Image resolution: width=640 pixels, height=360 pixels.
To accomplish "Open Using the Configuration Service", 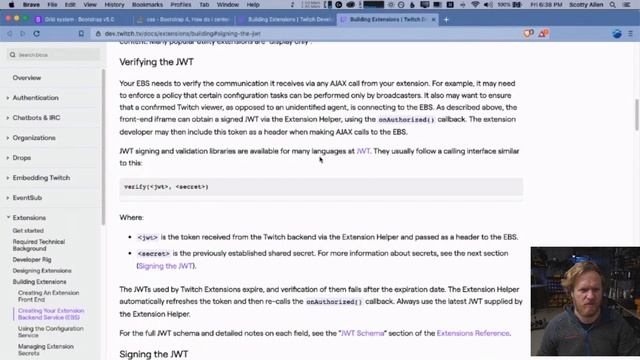I will click(51, 332).
